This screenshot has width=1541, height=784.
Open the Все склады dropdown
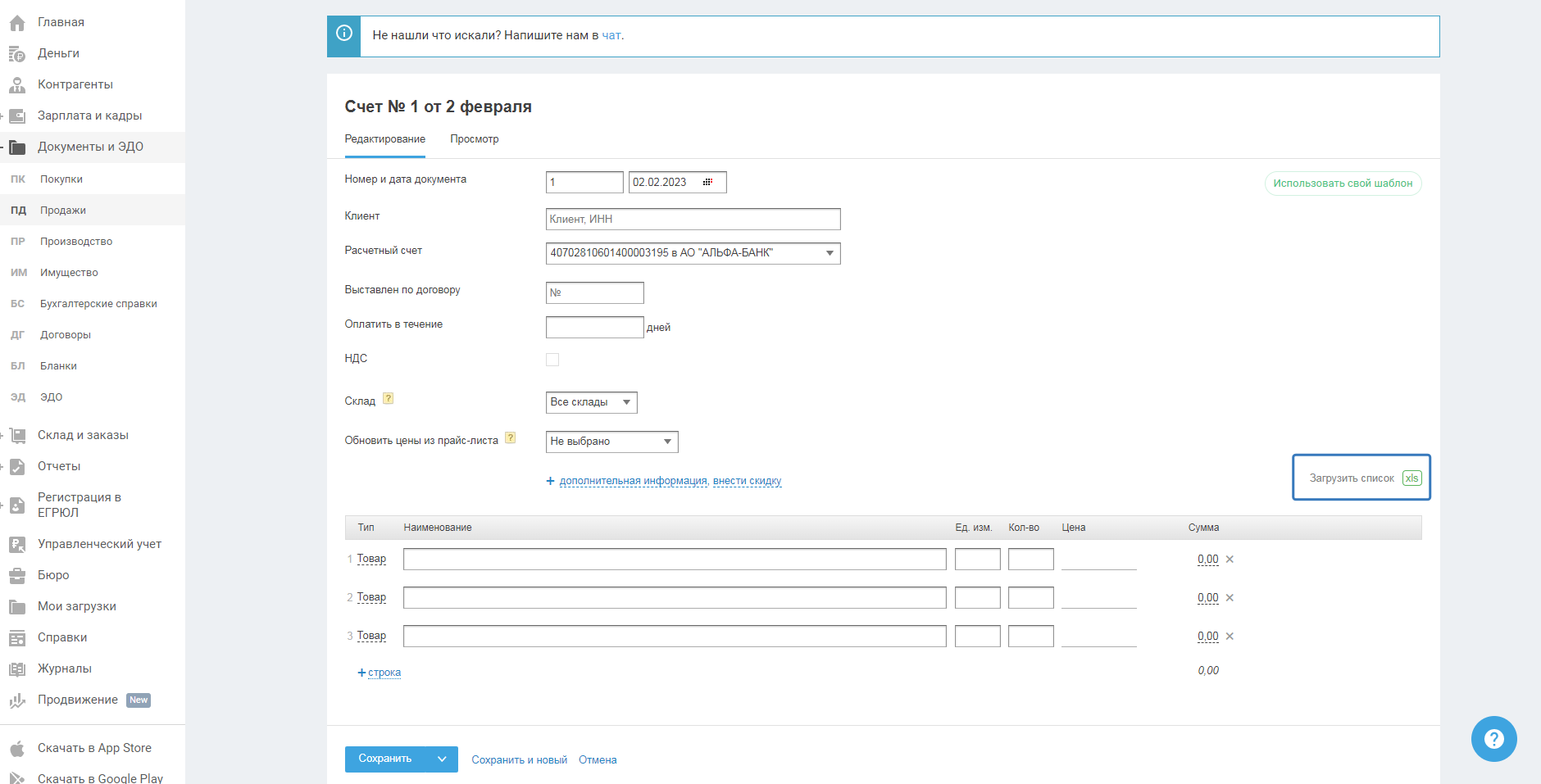pyautogui.click(x=626, y=402)
